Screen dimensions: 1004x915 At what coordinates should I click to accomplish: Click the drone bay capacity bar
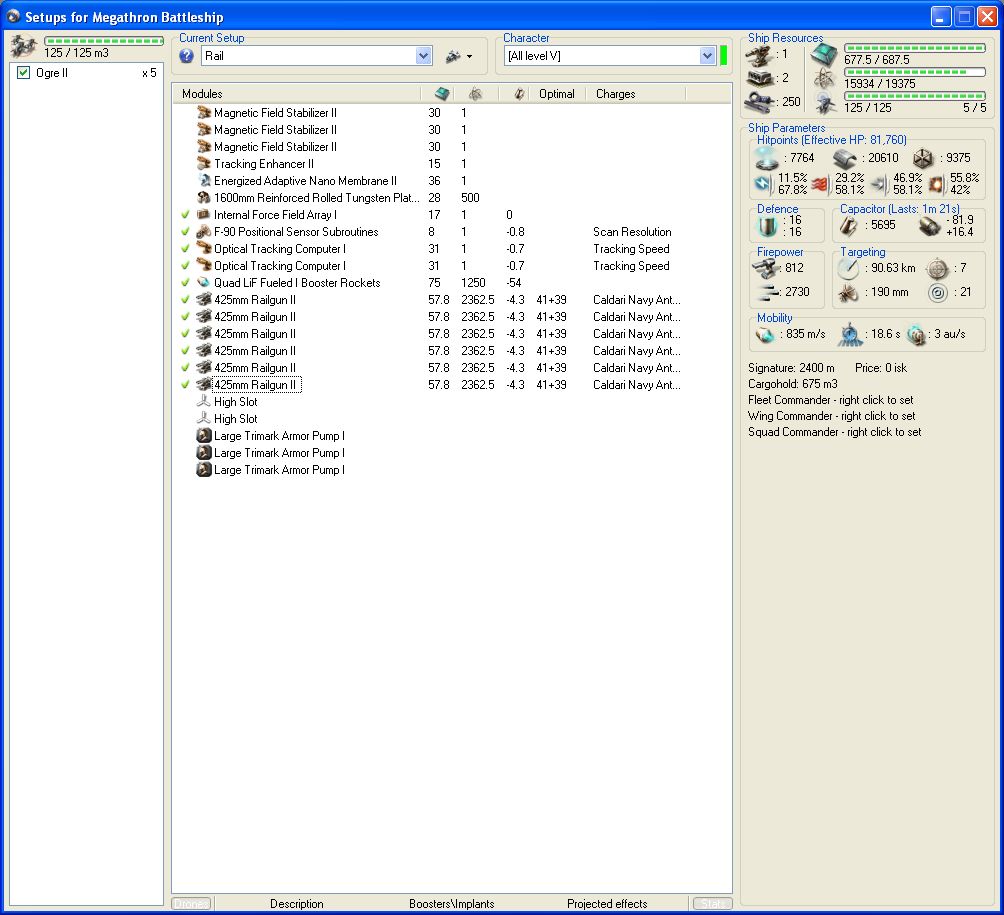pos(104,41)
